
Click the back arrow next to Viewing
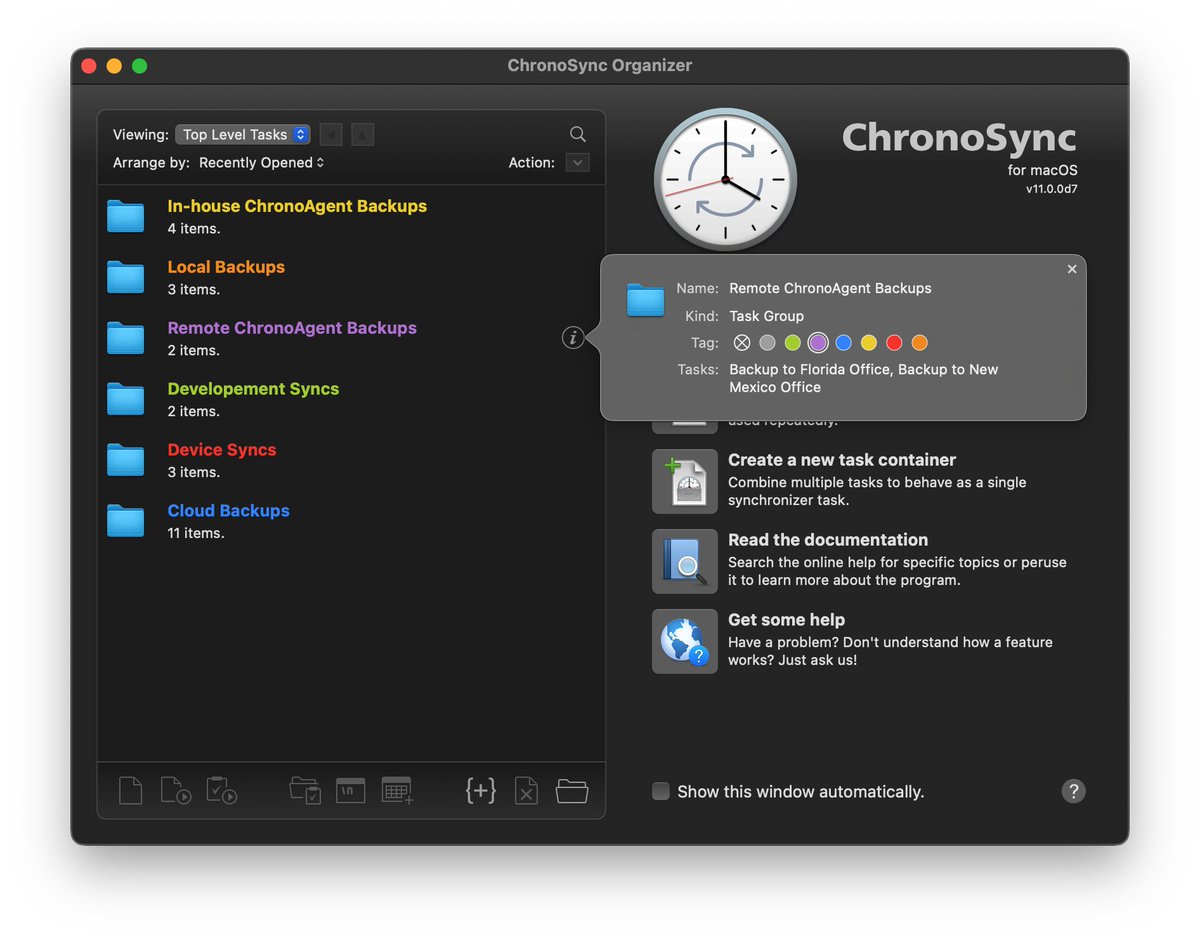(x=330, y=134)
